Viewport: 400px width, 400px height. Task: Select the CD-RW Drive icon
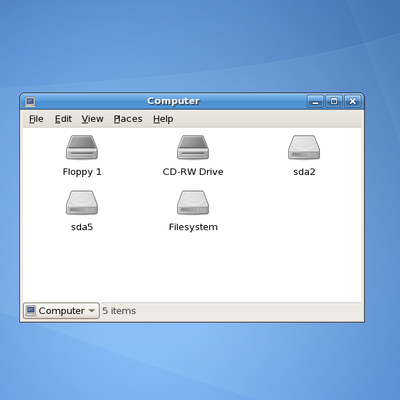[x=193, y=147]
